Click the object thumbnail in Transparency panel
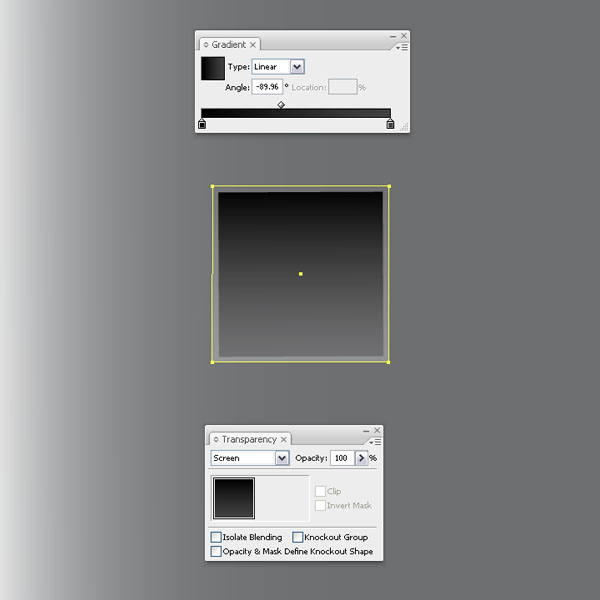This screenshot has height=600, width=600. pyautogui.click(x=234, y=498)
